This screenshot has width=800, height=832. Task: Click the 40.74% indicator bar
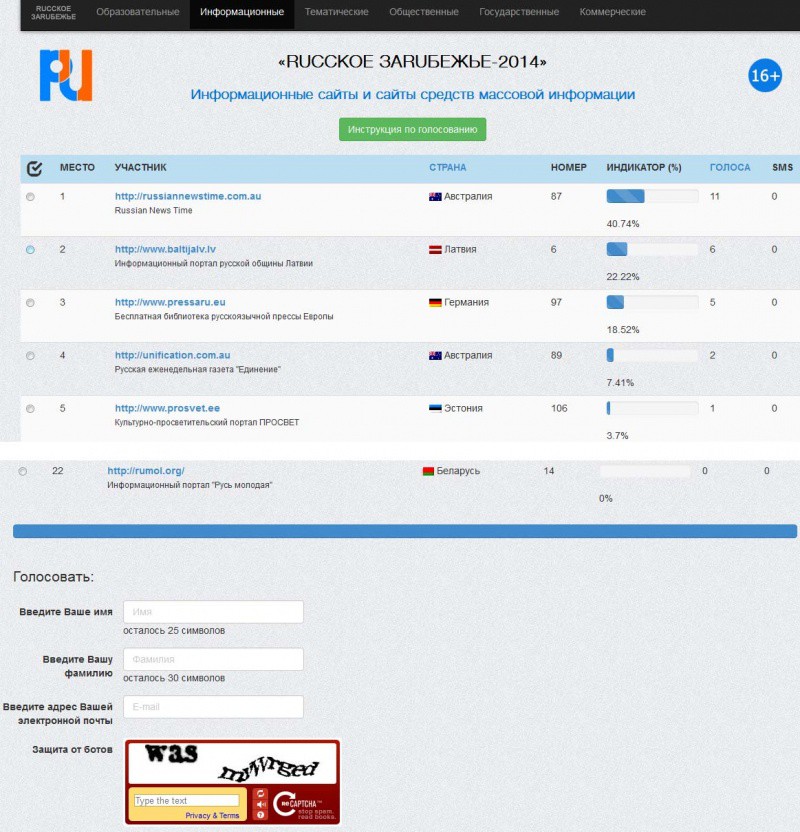click(652, 196)
